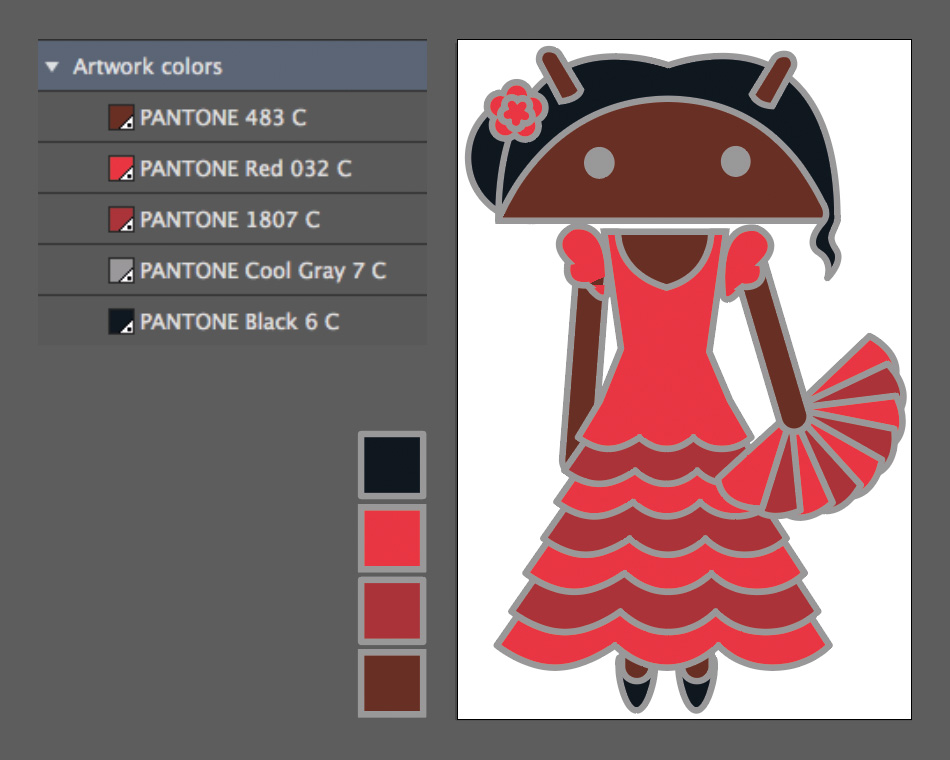Select the red flower in the hair

pyautogui.click(x=515, y=110)
